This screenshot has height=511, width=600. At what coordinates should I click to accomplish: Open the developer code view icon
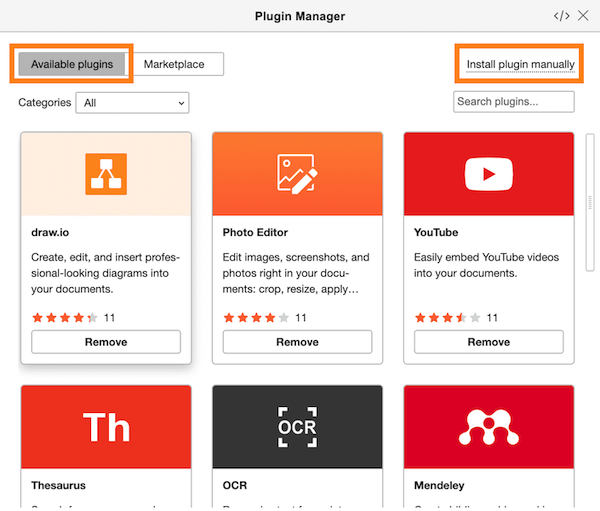[561, 16]
